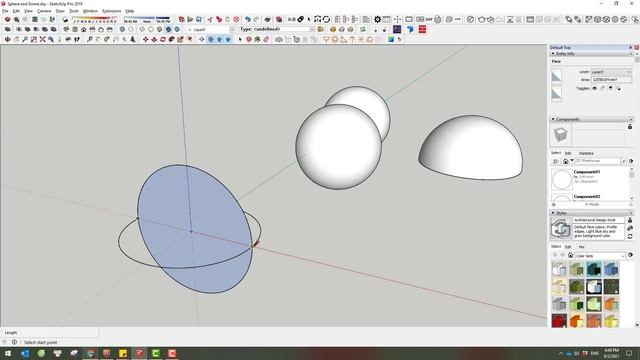The height and width of the screenshot is (360, 640).
Task: Select Component#1 in the component list
Action: 590,179
